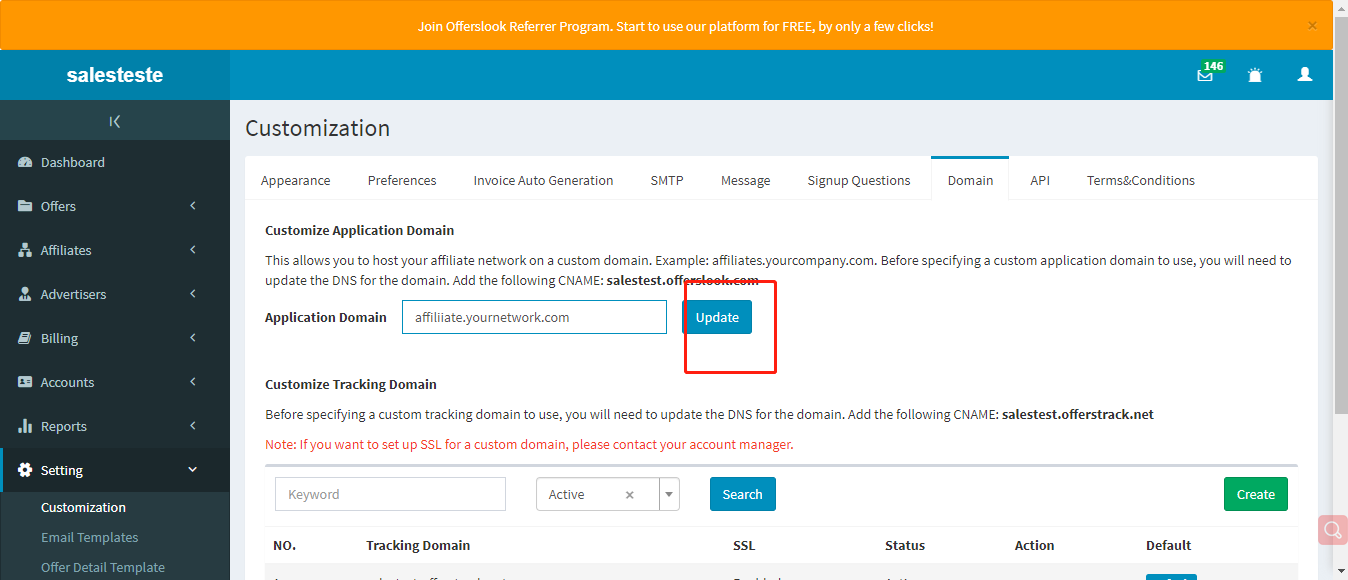Open the Active status dropdown
The width and height of the screenshot is (1348, 580).
coord(668,493)
